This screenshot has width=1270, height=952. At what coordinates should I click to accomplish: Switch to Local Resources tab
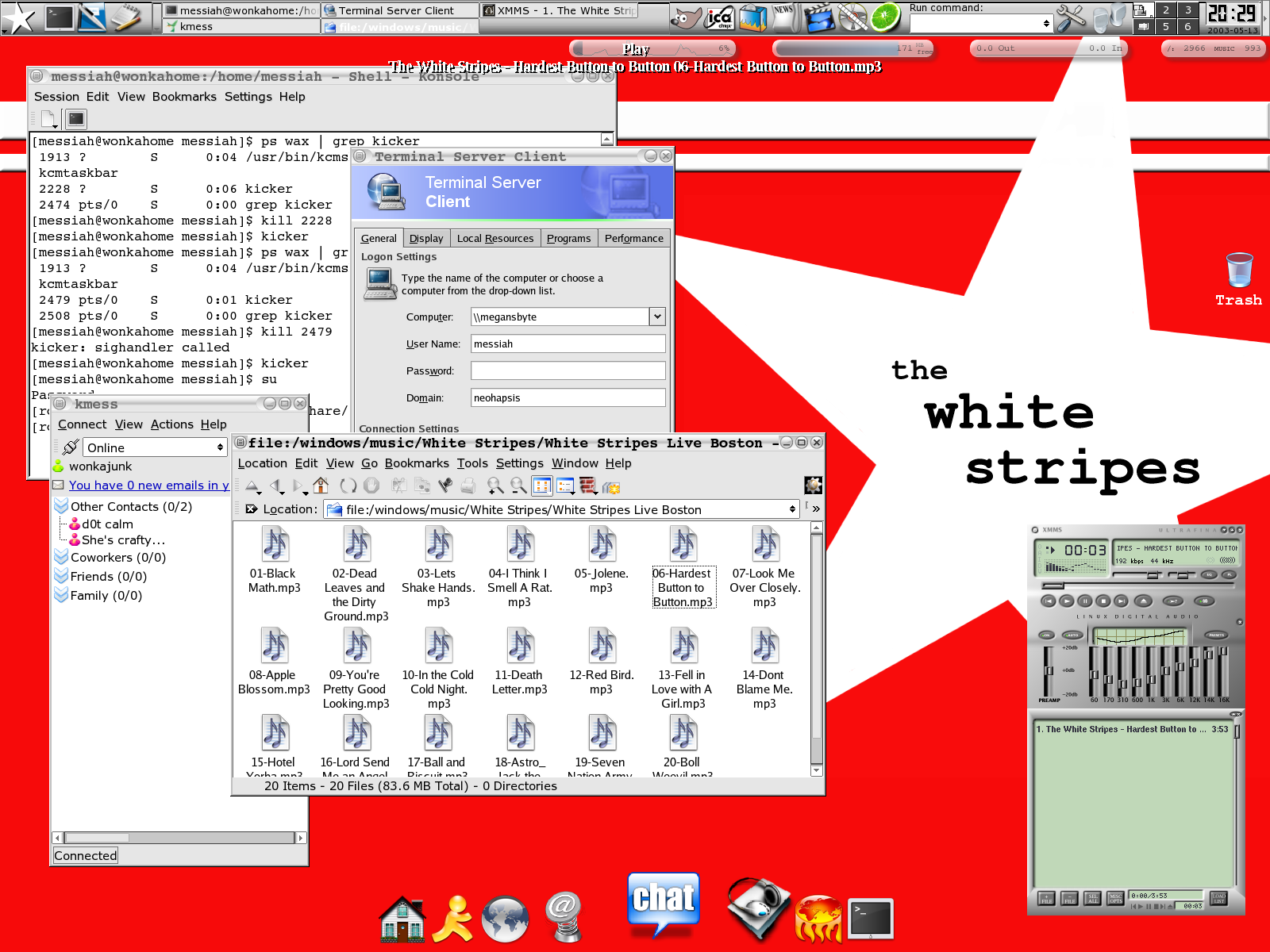pyautogui.click(x=495, y=238)
